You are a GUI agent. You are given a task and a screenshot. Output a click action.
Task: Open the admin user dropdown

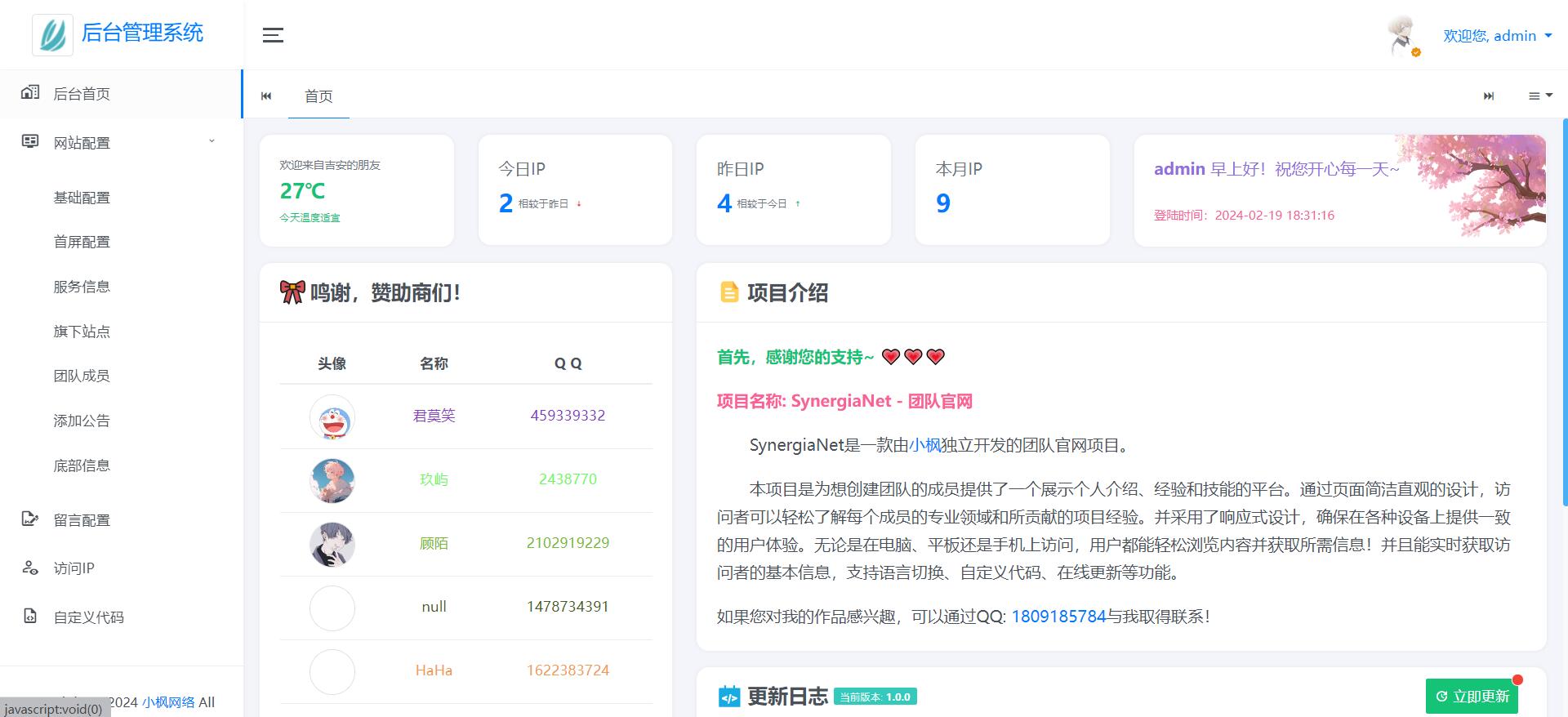[x=1496, y=36]
